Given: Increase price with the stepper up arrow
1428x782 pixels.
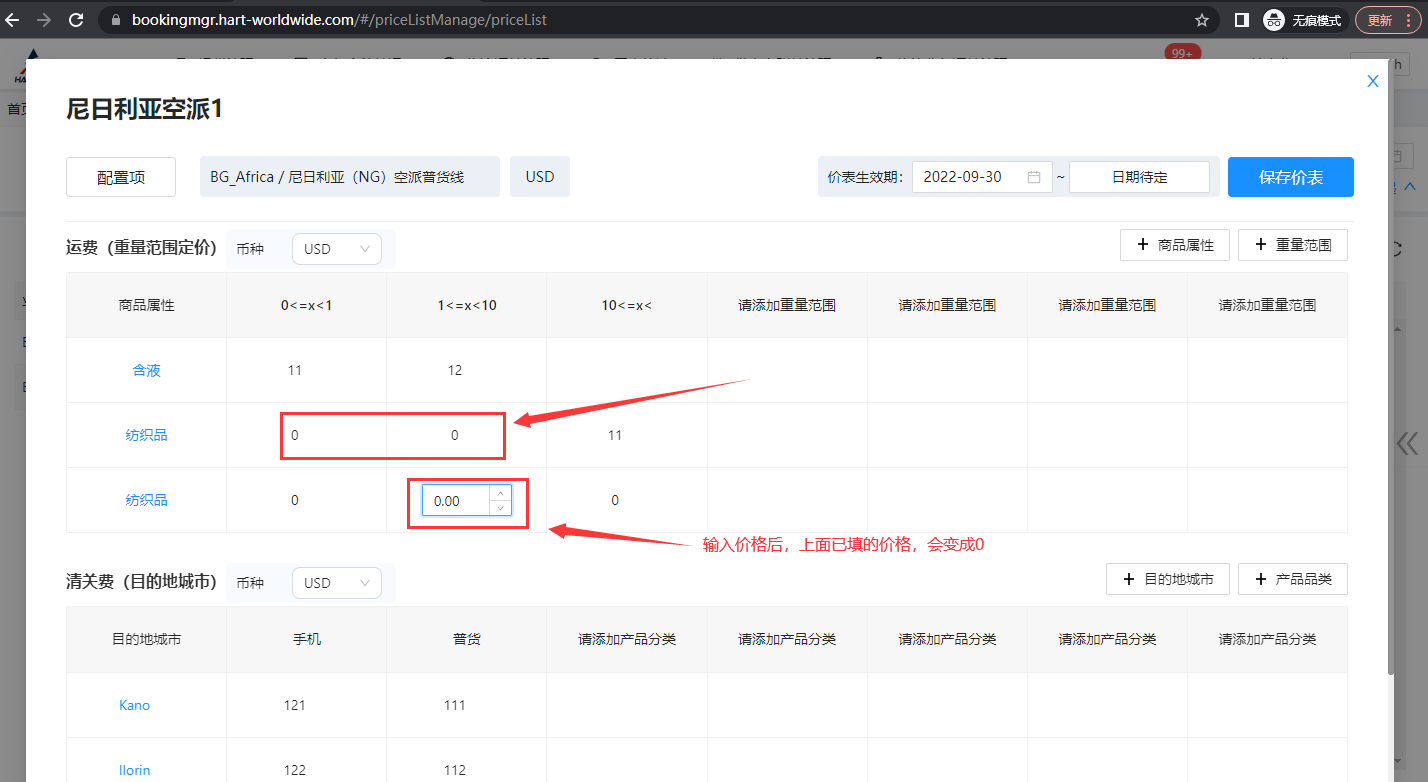Looking at the screenshot, I should pos(500,493).
